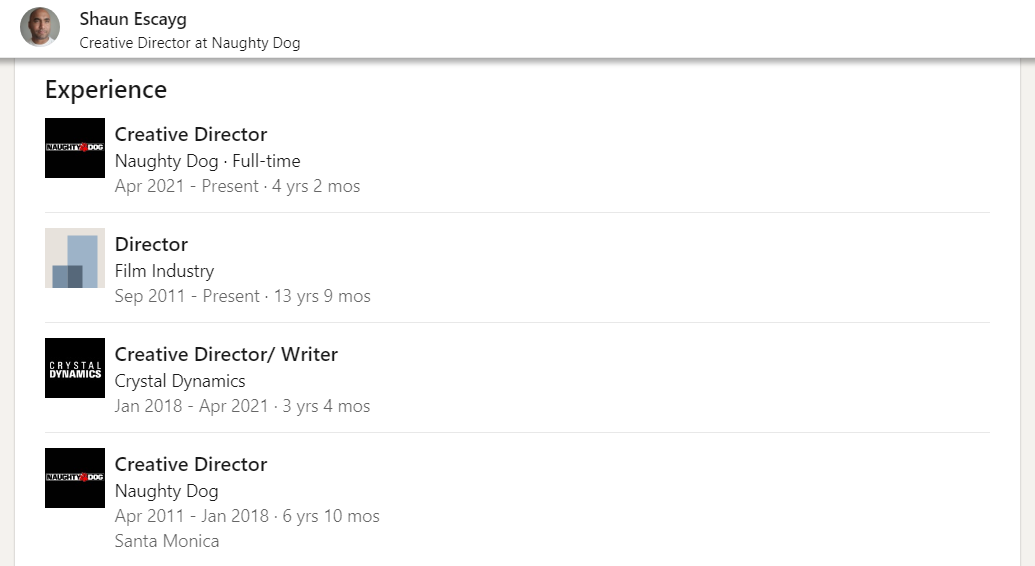Select the Creative Director title dated Apr 2011
Screen dimensions: 1035x566
(x=191, y=464)
